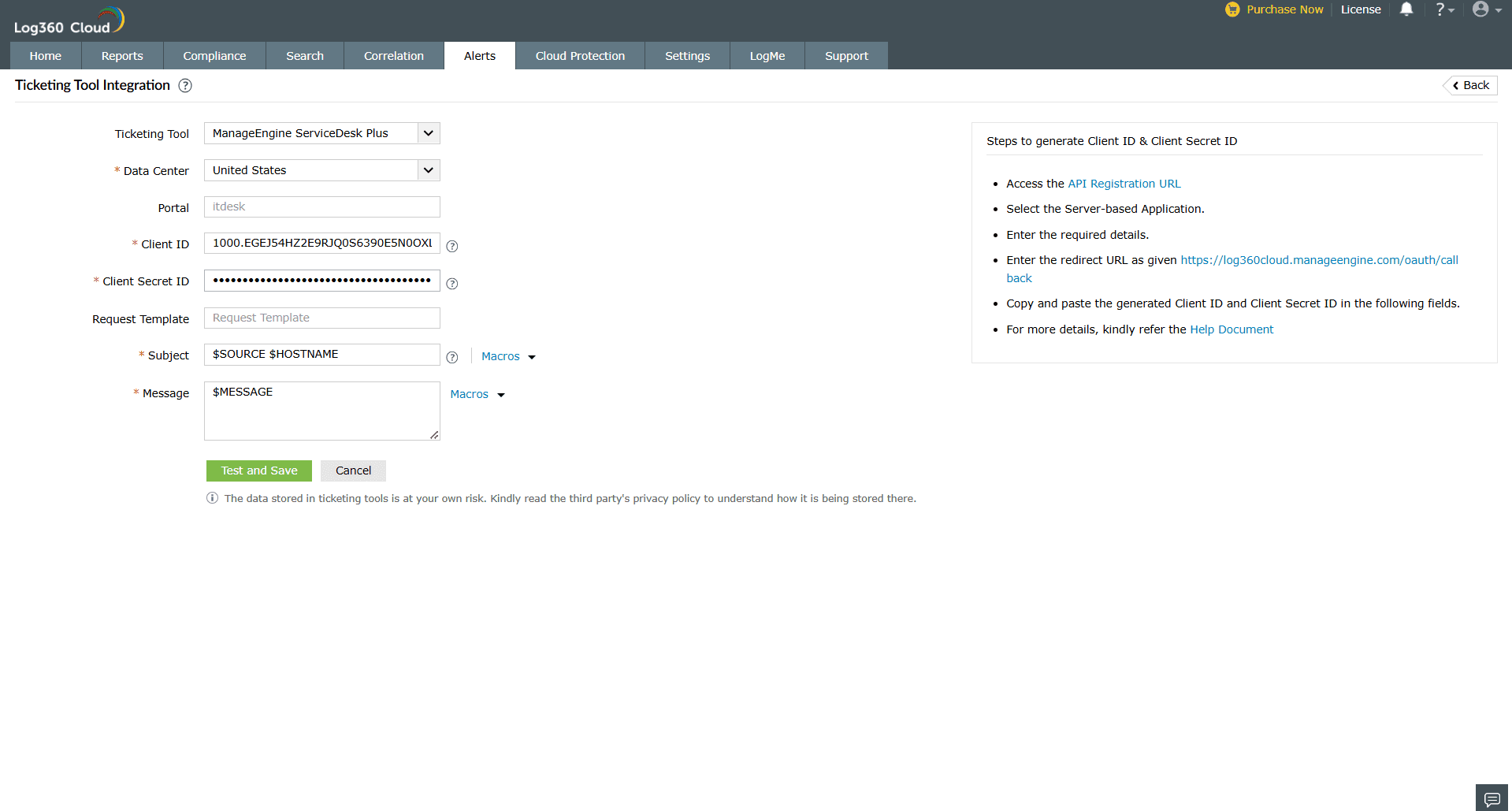The height and width of the screenshot is (811, 1512).
Task: Click the help icon beside Ticketing Tool Integration title
Action: [x=185, y=85]
